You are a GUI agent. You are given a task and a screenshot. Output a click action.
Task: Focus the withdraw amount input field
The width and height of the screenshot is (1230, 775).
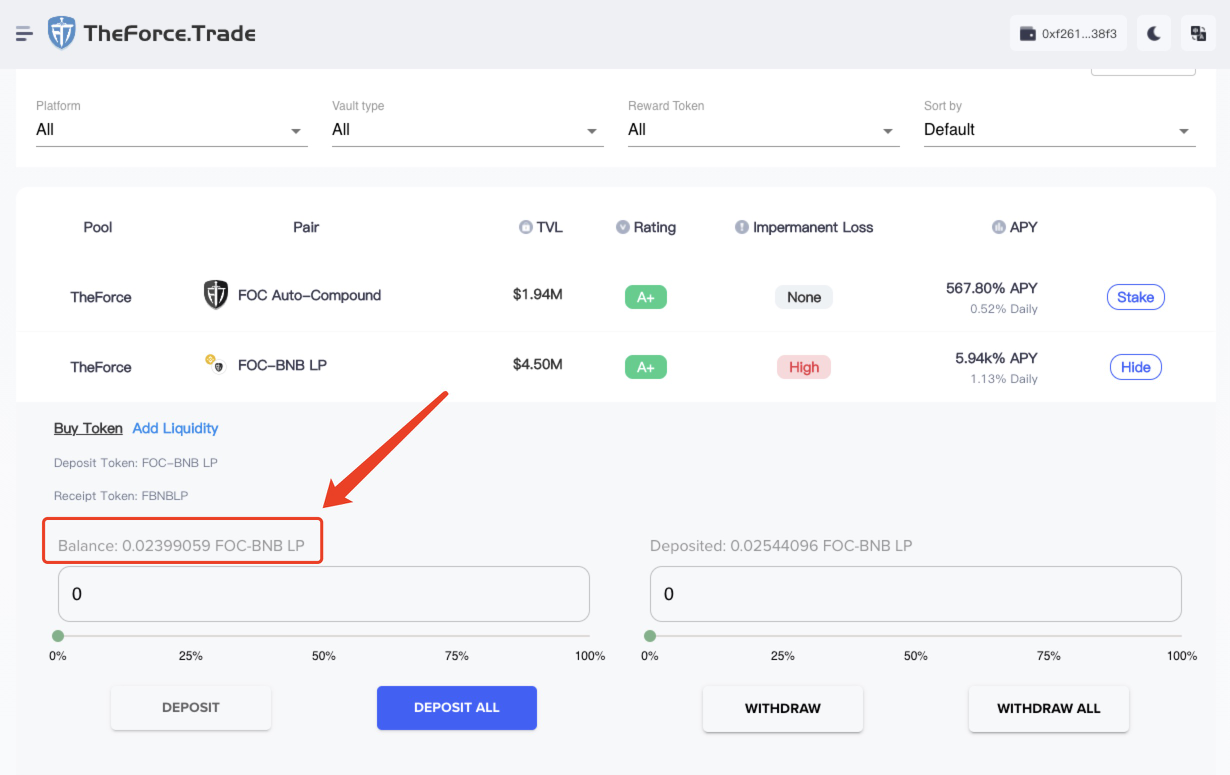point(916,594)
